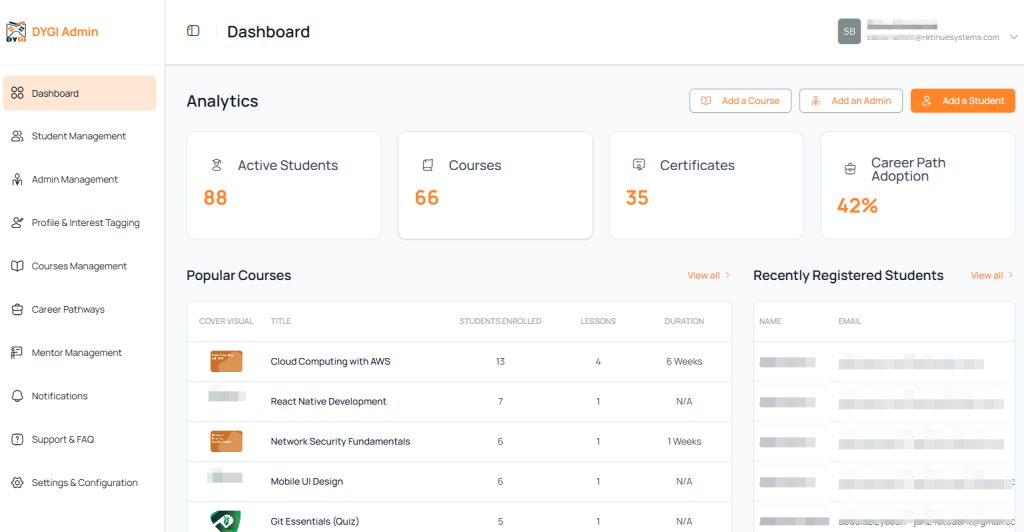1024x532 pixels.
Task: Open View all for Popular Courses
Action: 708,275
